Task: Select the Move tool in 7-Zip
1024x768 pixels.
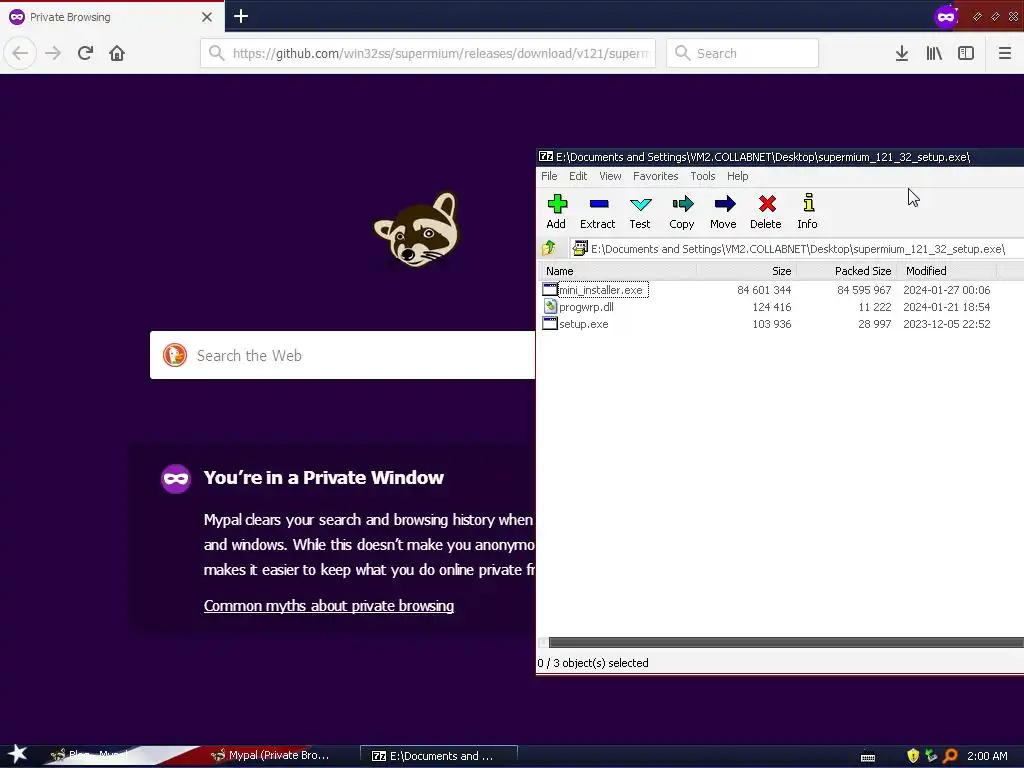Action: pos(724,211)
